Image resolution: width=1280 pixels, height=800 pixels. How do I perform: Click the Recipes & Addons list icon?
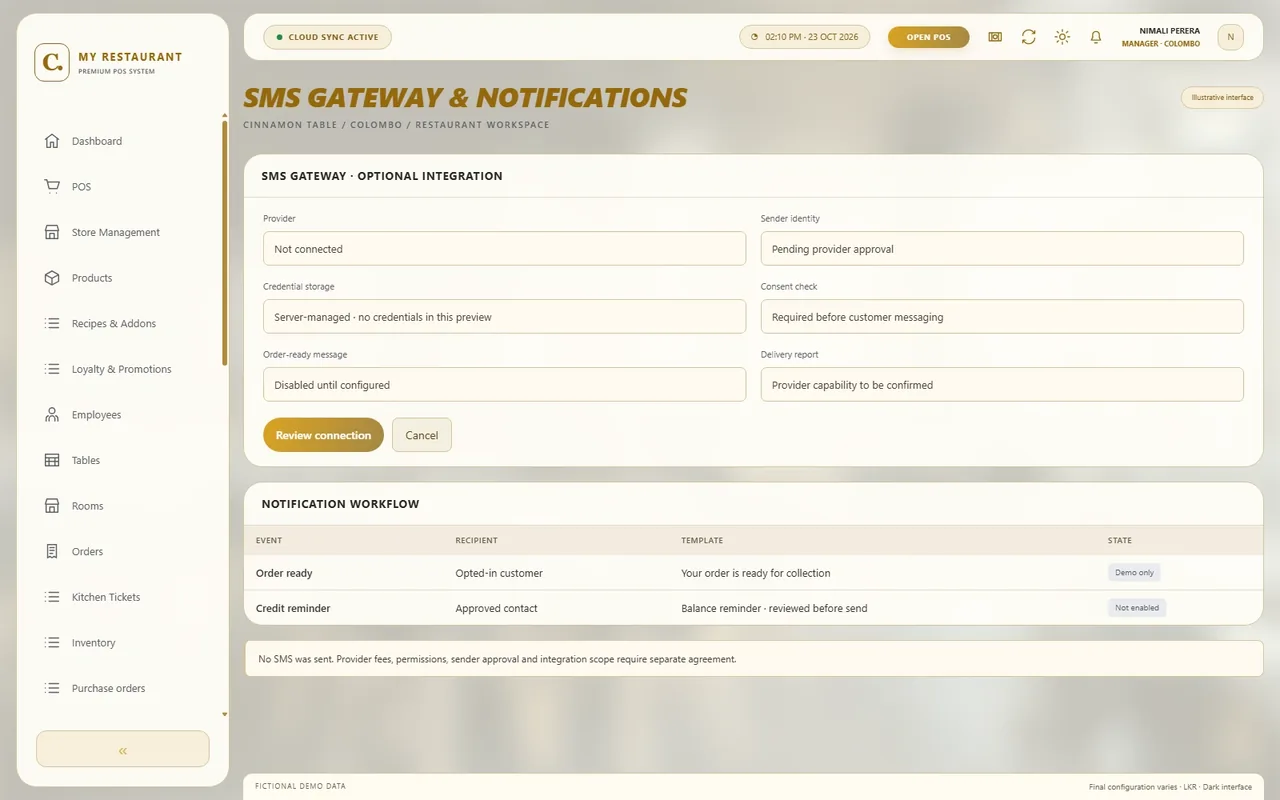52,323
